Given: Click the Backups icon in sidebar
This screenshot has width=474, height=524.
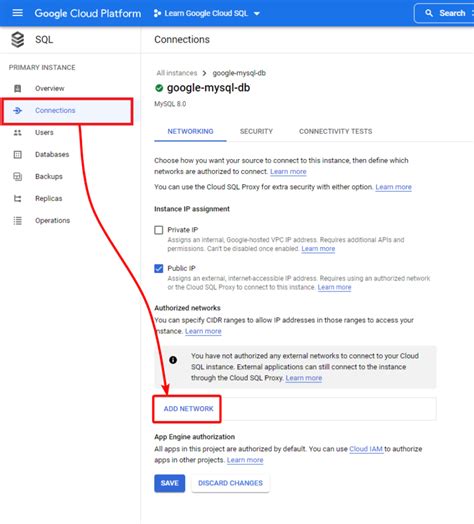Looking at the screenshot, I should (18, 176).
